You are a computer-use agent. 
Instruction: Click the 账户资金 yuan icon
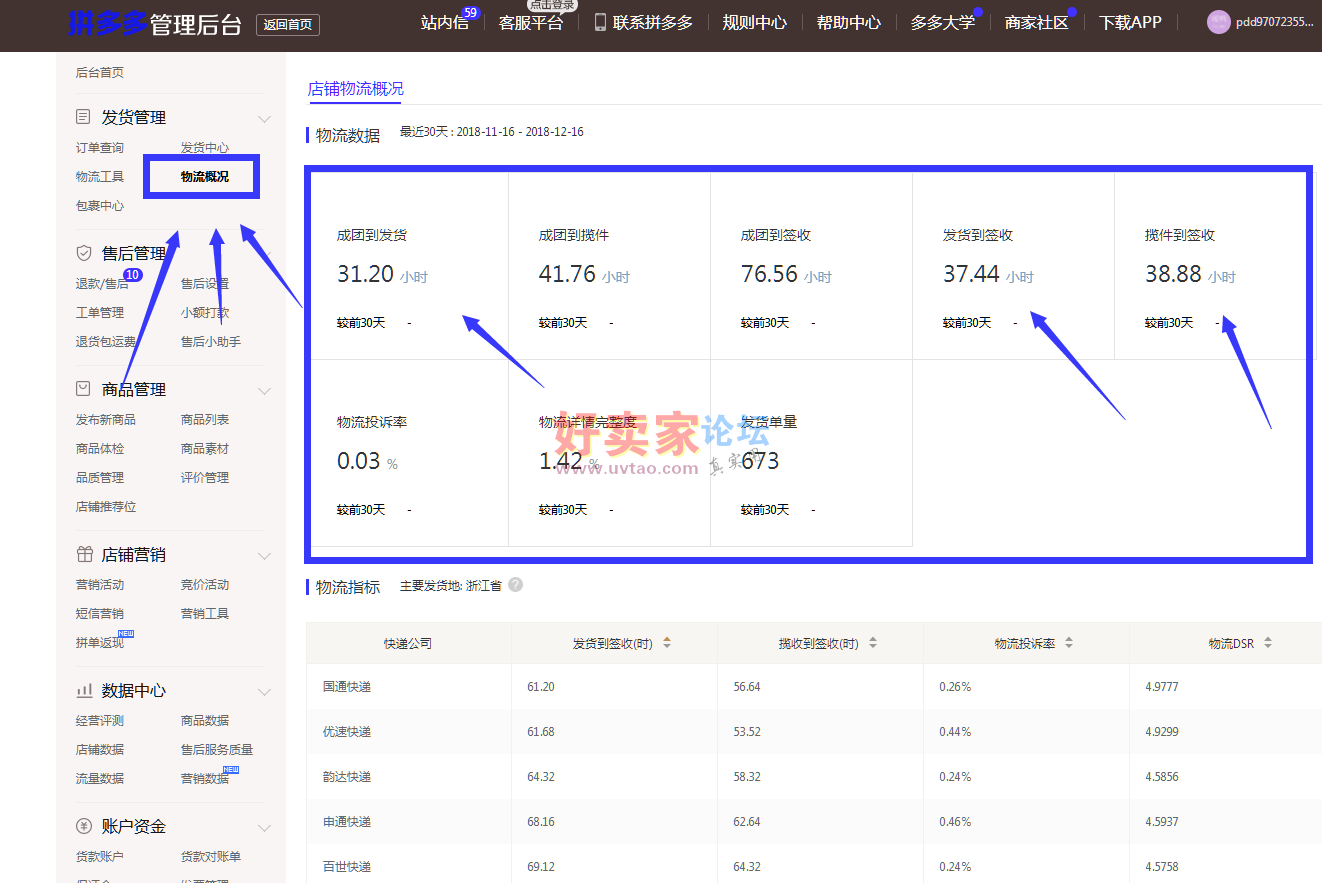click(84, 827)
